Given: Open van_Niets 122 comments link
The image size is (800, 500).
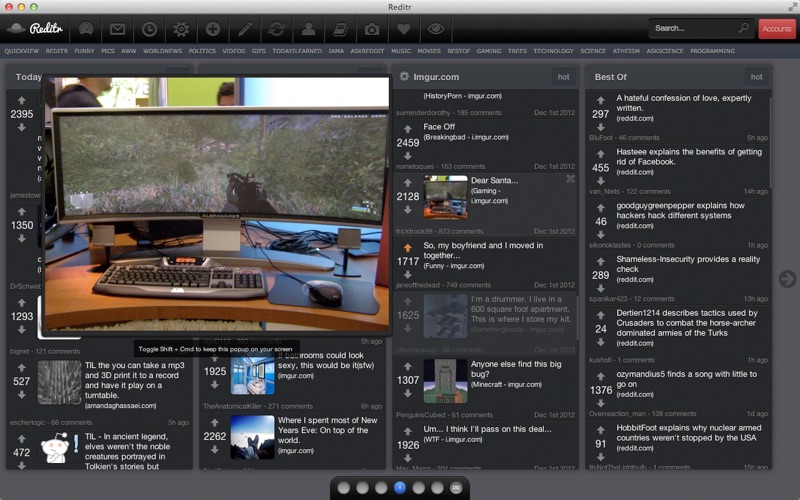Looking at the screenshot, I should [x=630, y=191].
